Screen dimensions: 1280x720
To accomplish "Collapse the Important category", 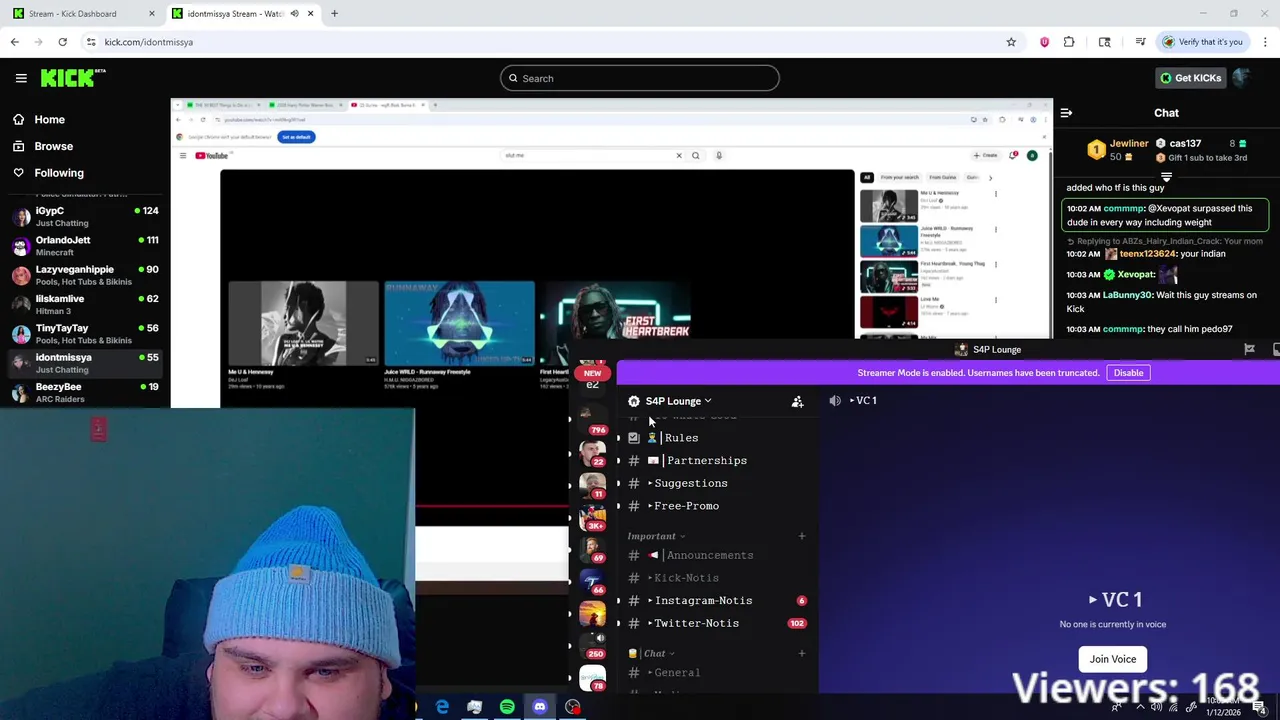I will [657, 537].
